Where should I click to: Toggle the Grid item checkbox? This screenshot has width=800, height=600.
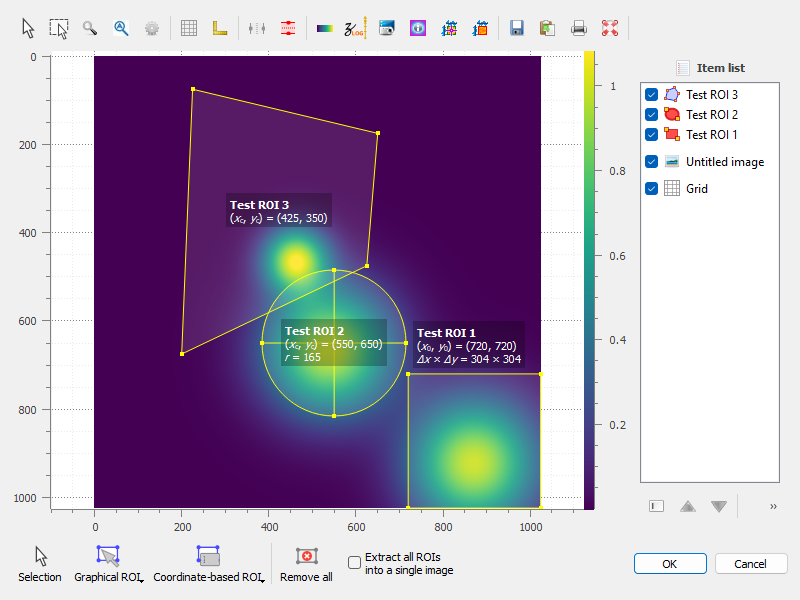[652, 188]
